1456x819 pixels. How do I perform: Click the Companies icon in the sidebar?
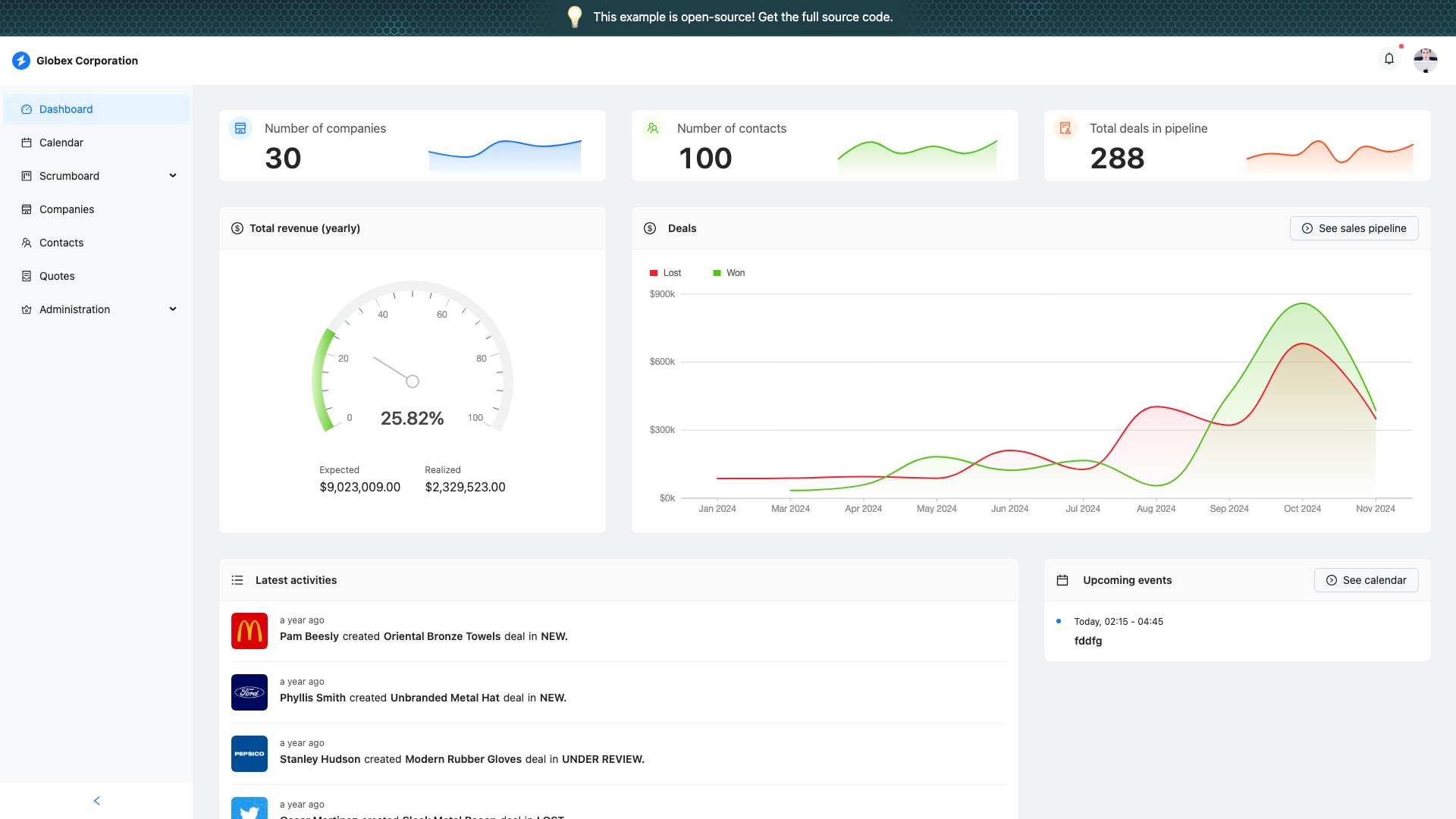[27, 209]
